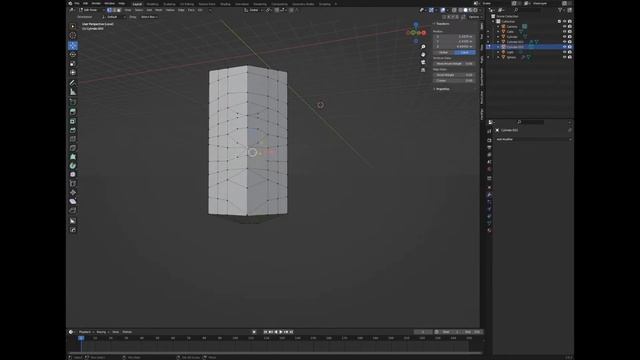640x360 pixels.
Task: Hide Light with its eye icon
Action: [564, 52]
